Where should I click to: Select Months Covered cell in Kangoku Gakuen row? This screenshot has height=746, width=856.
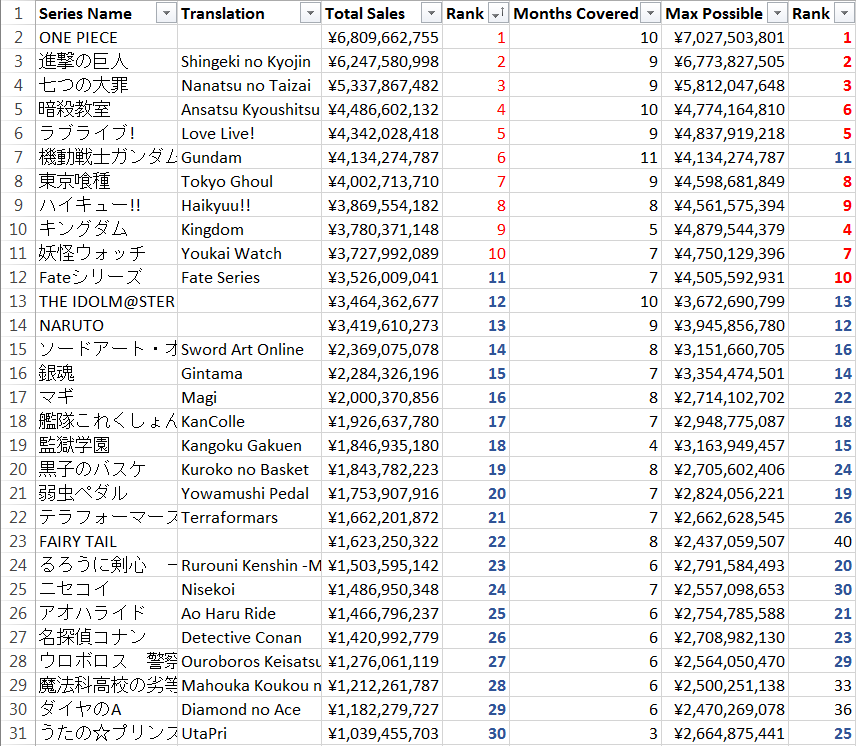point(585,446)
